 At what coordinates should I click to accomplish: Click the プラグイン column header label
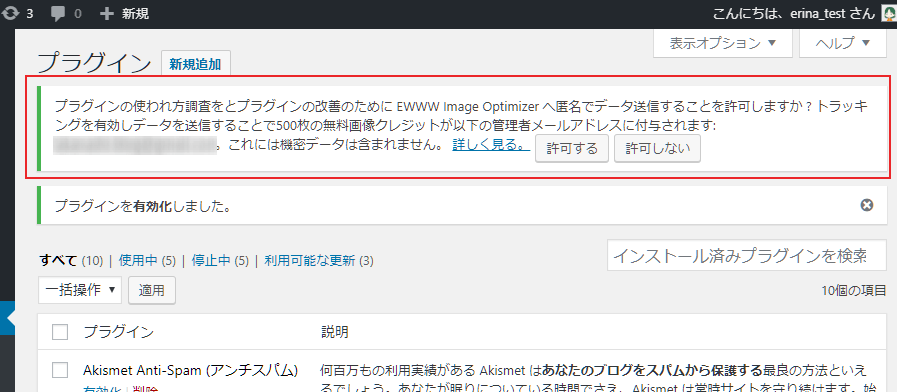point(118,332)
